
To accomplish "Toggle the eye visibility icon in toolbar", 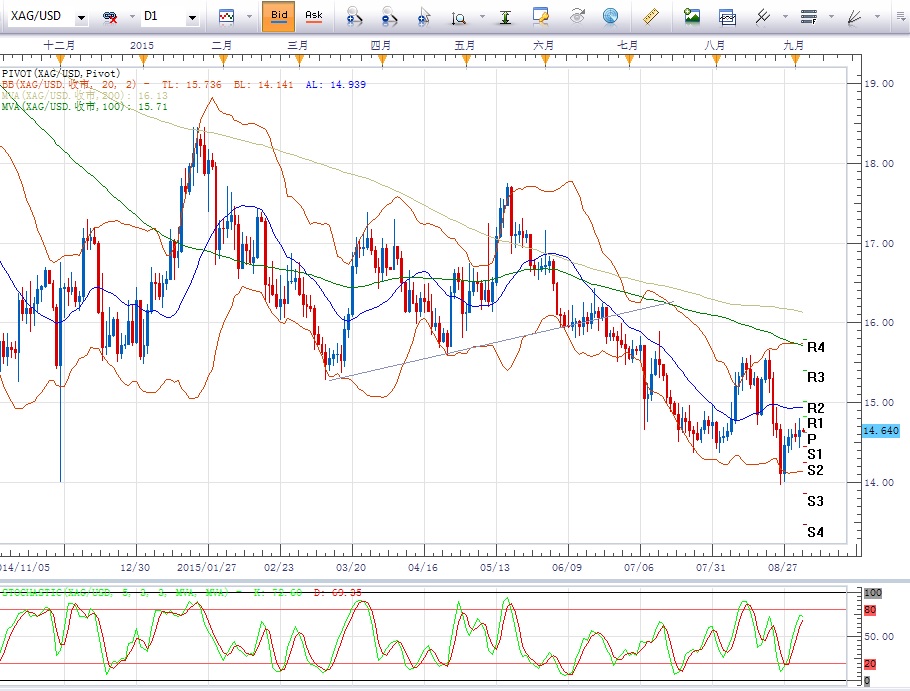I will [x=577, y=16].
